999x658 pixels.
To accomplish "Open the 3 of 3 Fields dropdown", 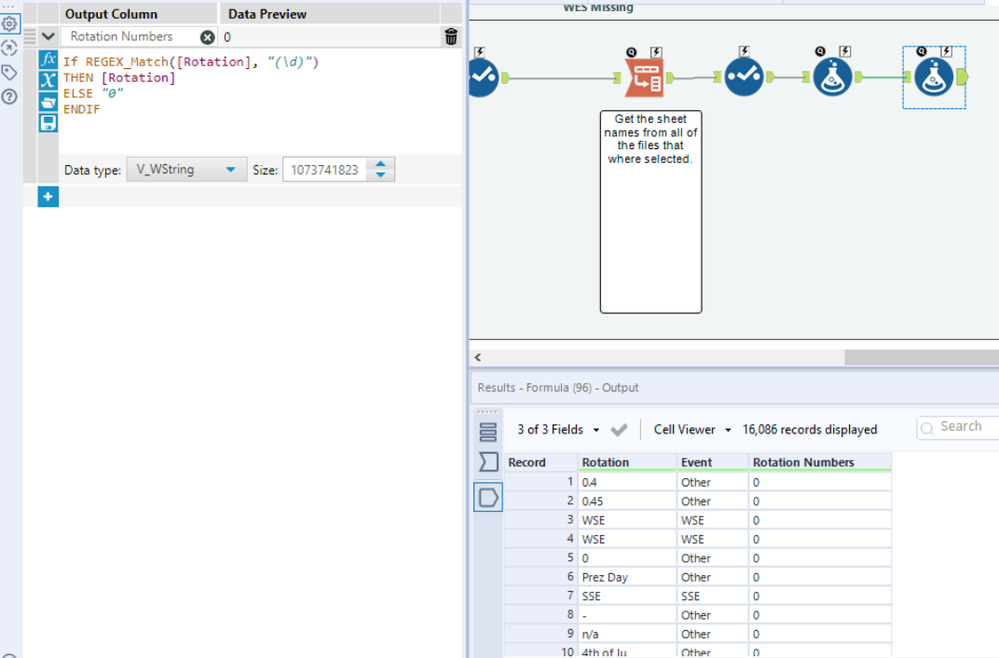I will point(558,430).
